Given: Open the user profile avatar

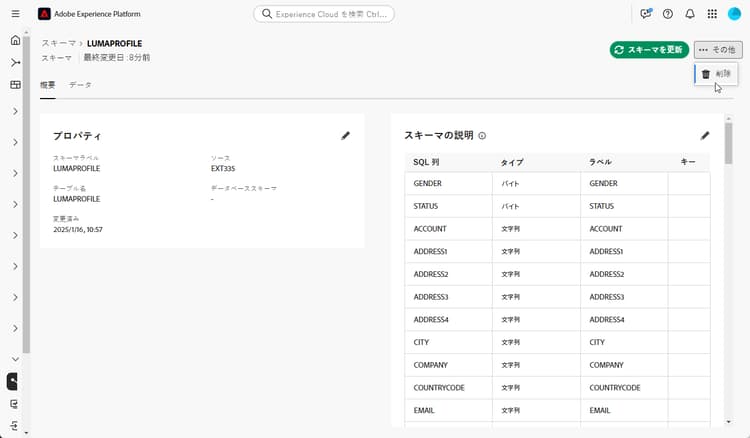Looking at the screenshot, I should (x=734, y=14).
